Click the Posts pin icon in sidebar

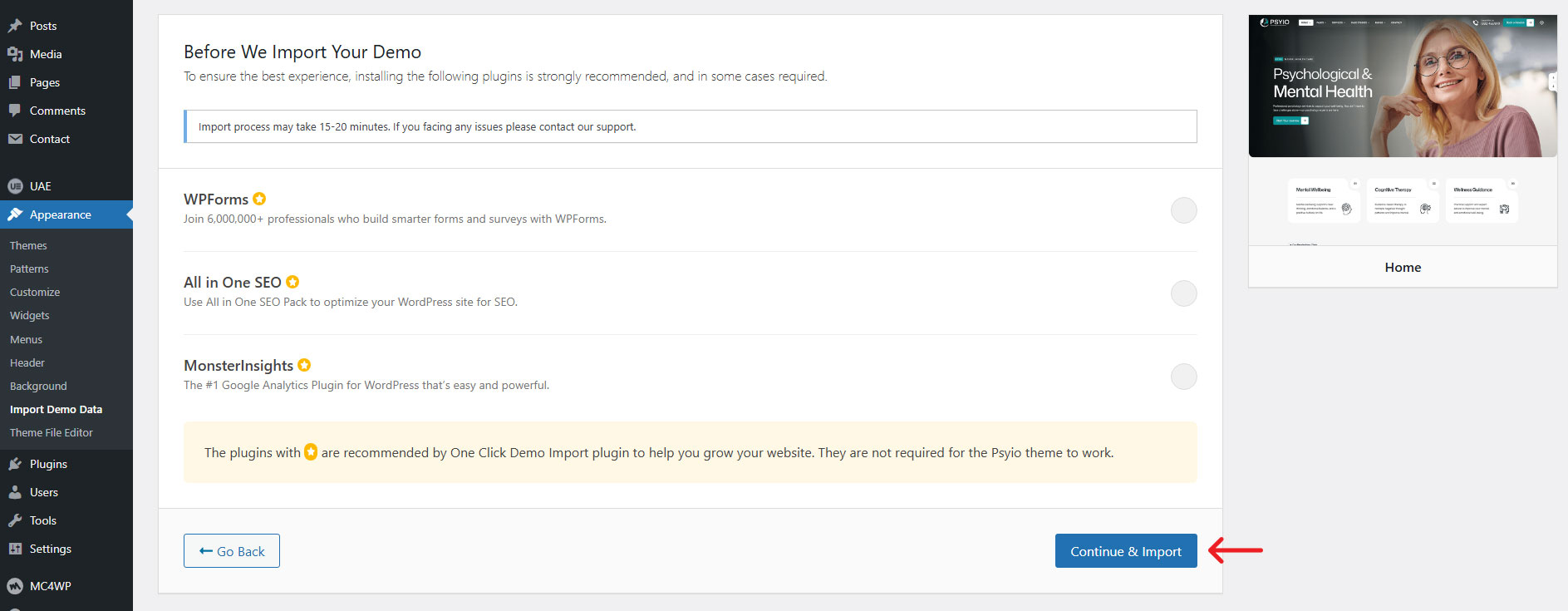point(15,26)
